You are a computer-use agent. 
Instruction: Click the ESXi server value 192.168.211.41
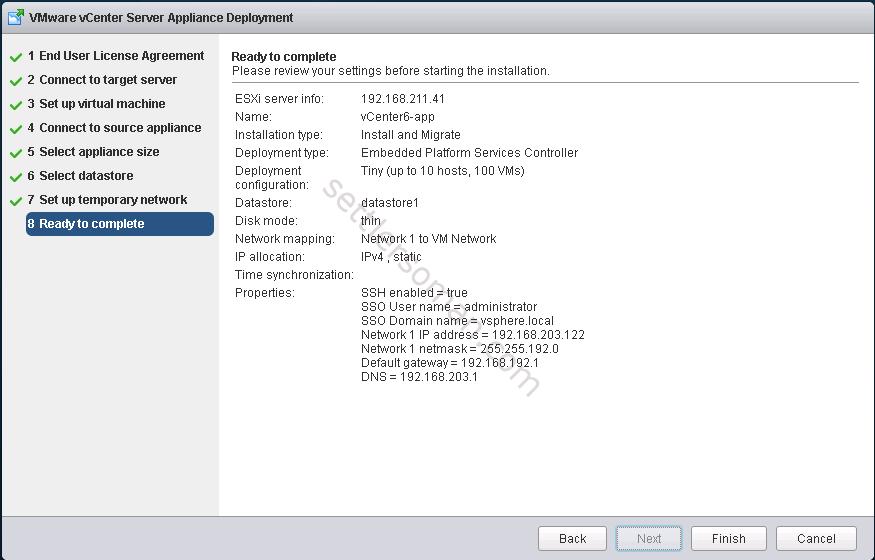[x=403, y=99]
